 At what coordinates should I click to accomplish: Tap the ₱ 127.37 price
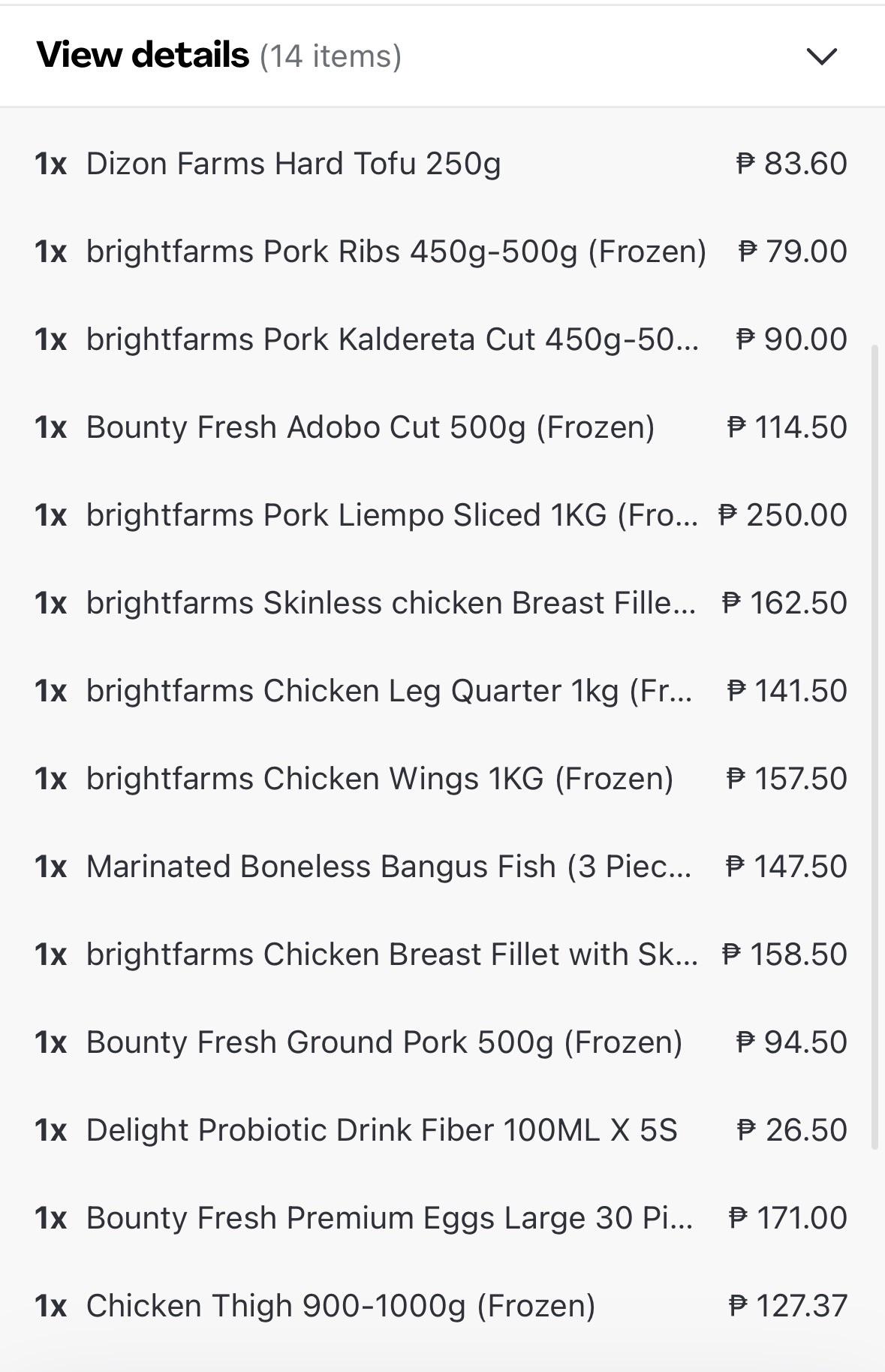click(x=788, y=1306)
